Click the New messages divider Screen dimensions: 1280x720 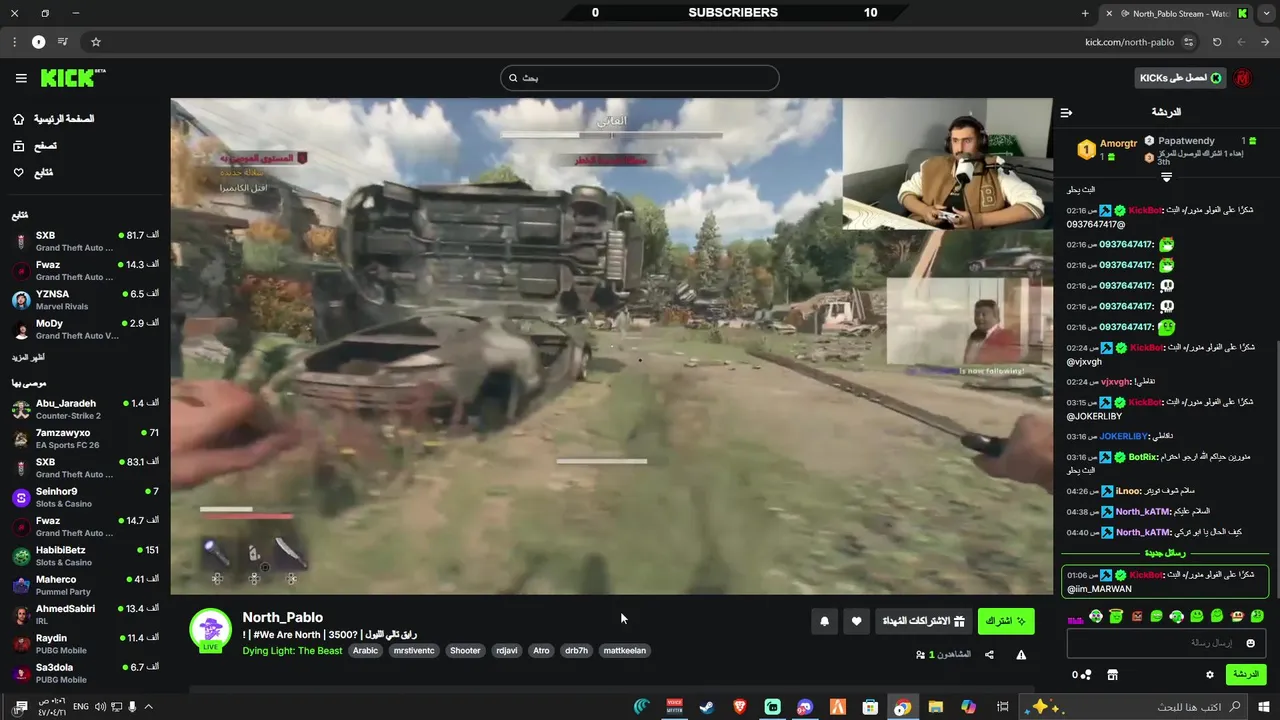(x=1165, y=553)
